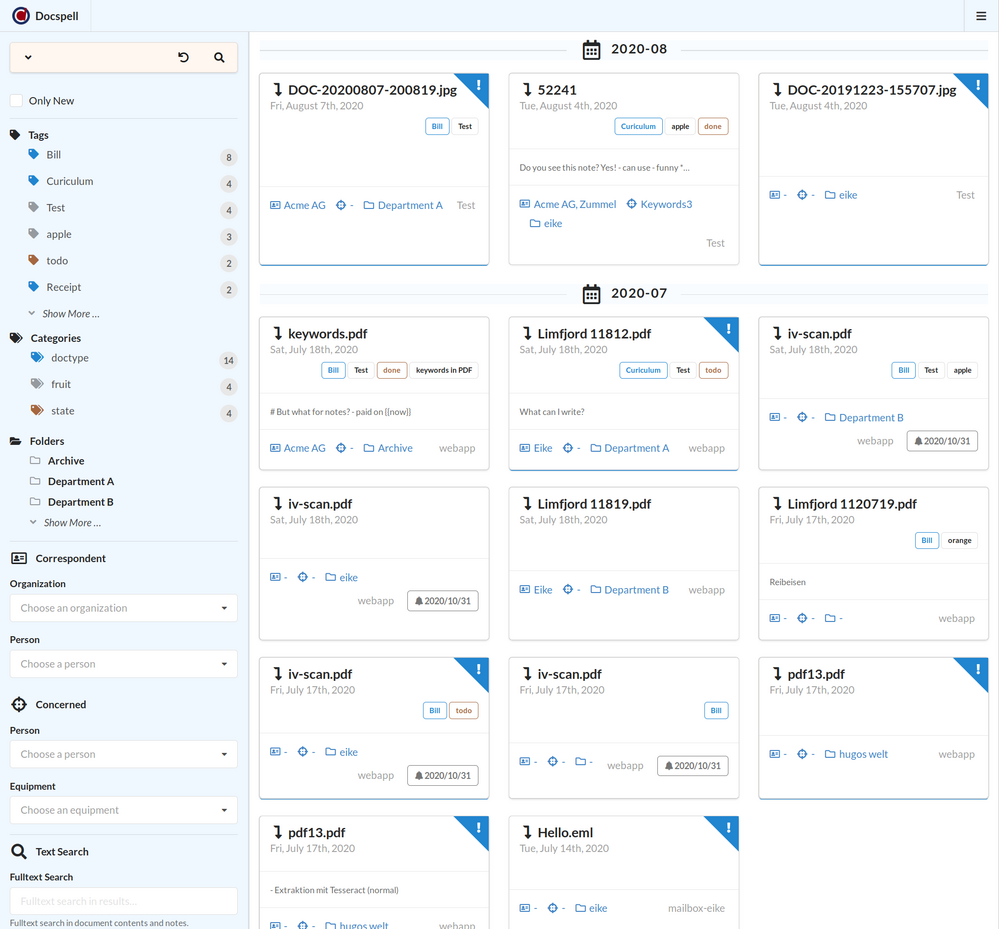
Task: Filter by the Curiculum tag
Action: pos(69,182)
